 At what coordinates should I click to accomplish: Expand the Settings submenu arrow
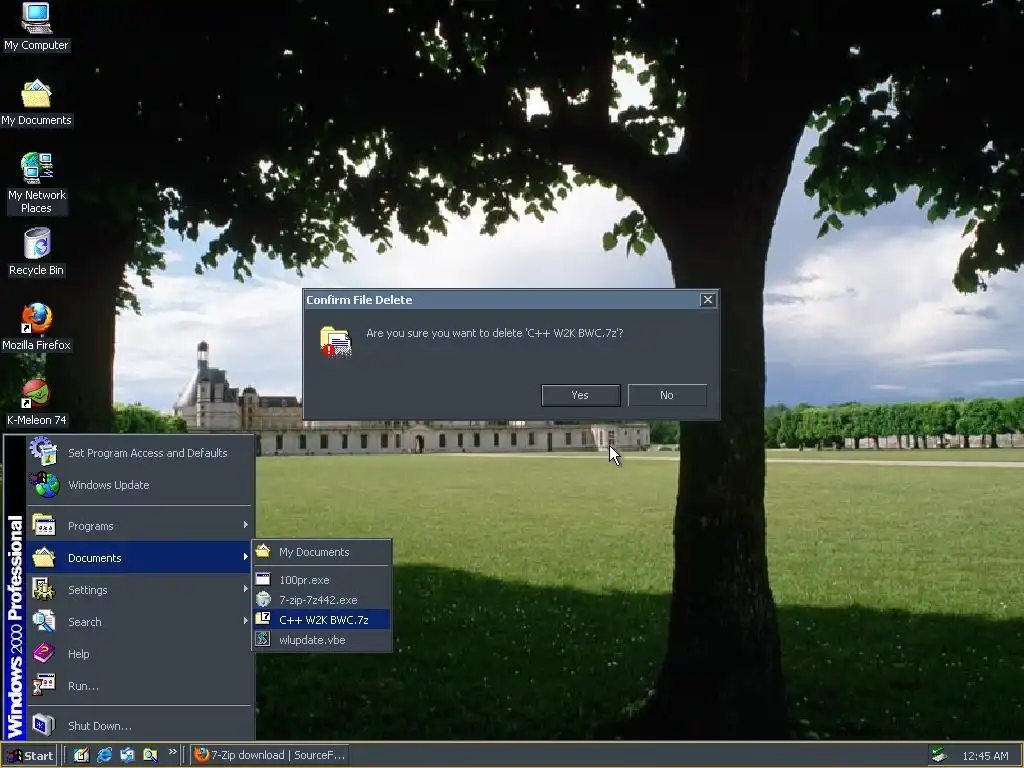(x=246, y=589)
